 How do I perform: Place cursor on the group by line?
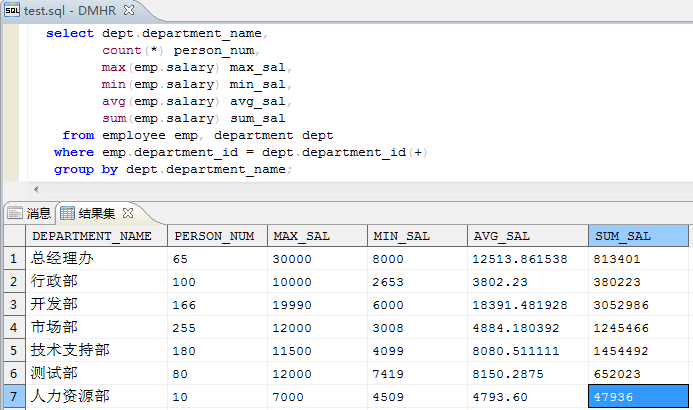[x=172, y=170]
